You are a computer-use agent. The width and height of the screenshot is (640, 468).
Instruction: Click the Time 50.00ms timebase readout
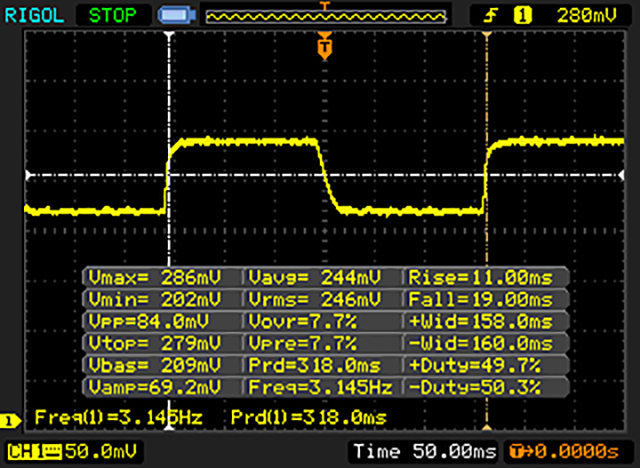click(425, 452)
